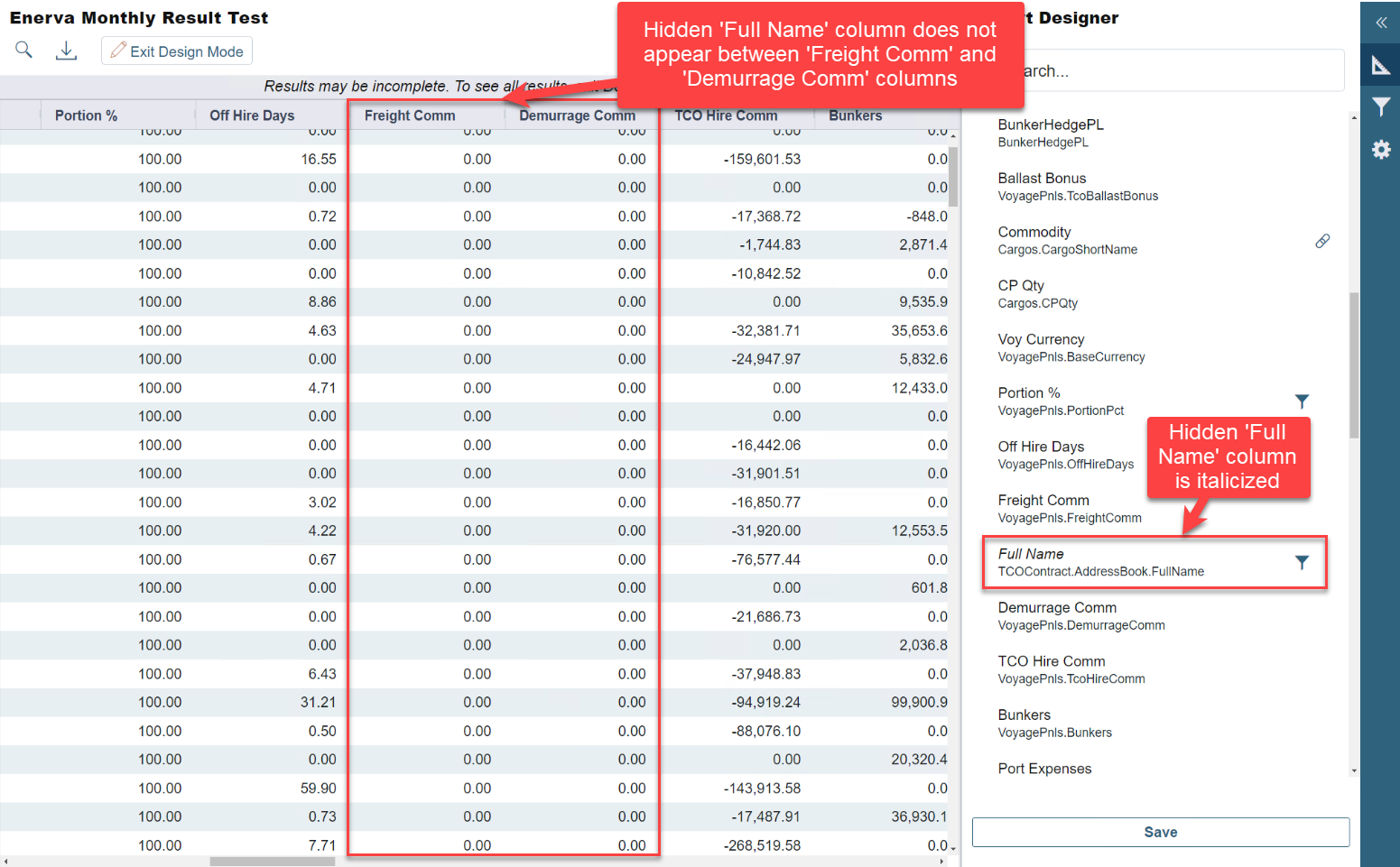Click the filter icon on Portion % field
The height and width of the screenshot is (867, 1400).
point(1302,401)
